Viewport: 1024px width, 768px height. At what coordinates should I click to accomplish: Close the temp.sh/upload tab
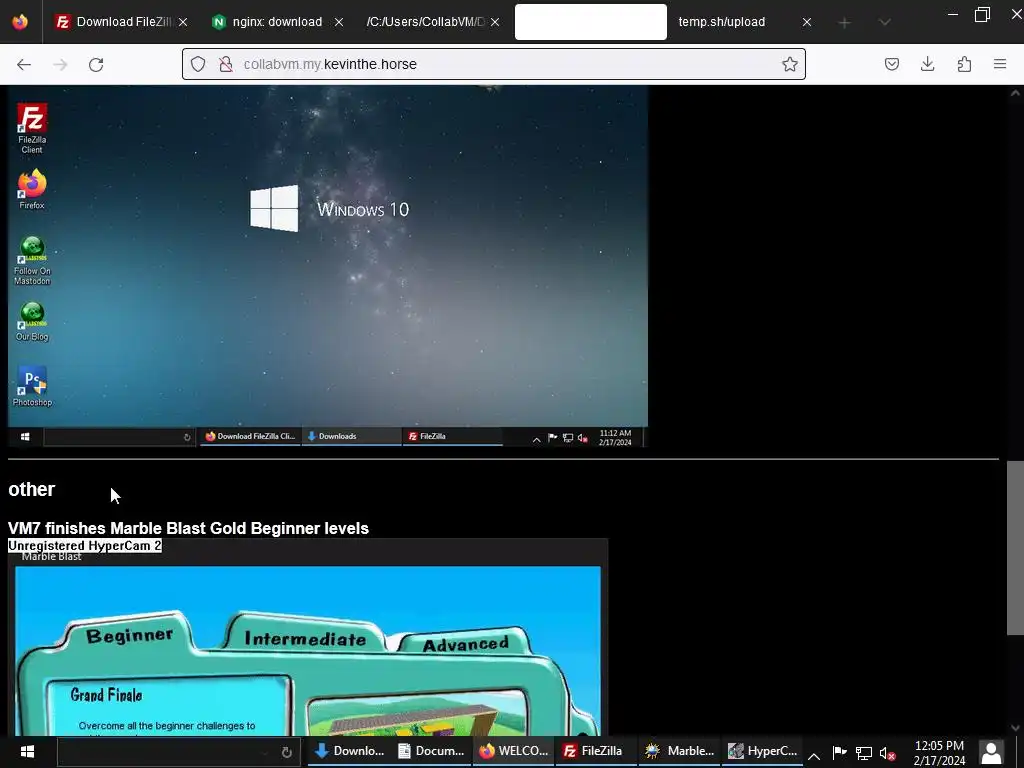coord(807,22)
